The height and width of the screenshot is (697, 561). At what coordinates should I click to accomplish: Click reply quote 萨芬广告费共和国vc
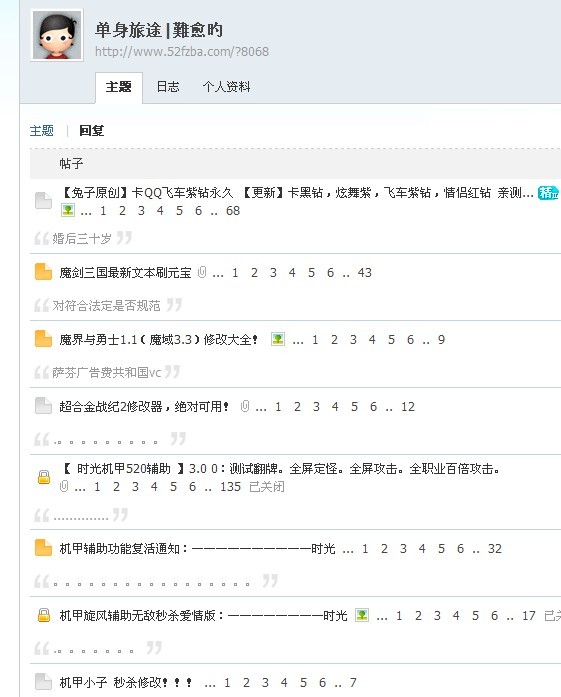pos(107,373)
